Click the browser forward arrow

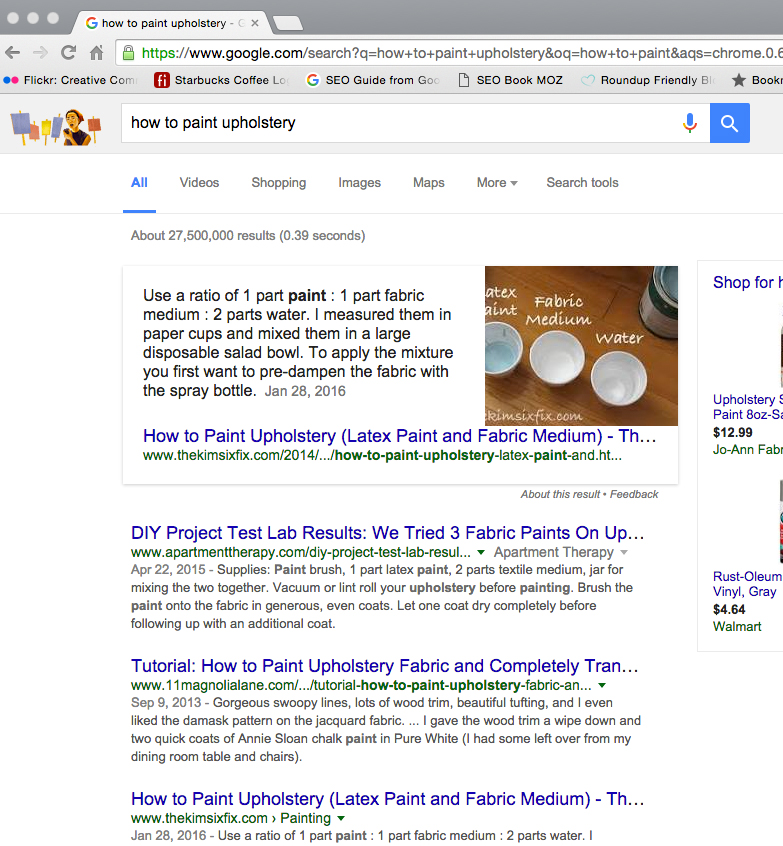[x=40, y=53]
